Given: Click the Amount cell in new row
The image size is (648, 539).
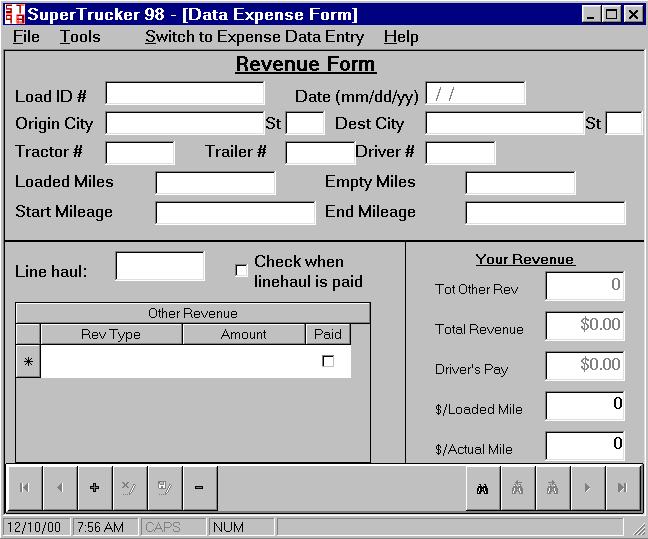Looking at the screenshot, I should (x=244, y=362).
